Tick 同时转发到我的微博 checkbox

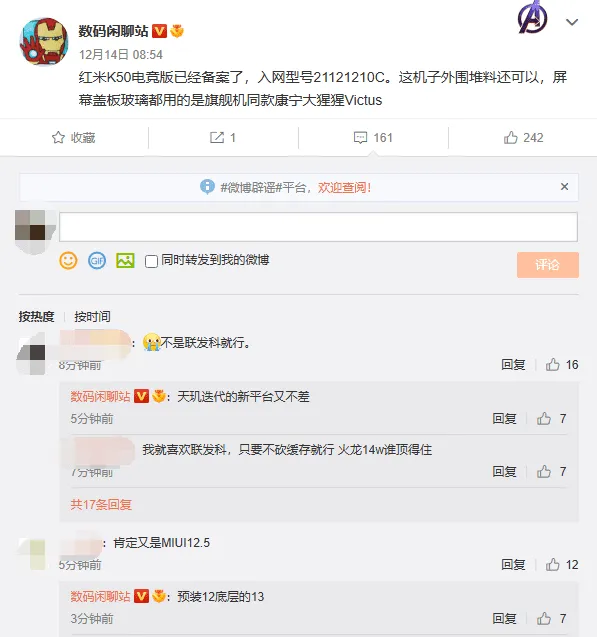(x=151, y=261)
